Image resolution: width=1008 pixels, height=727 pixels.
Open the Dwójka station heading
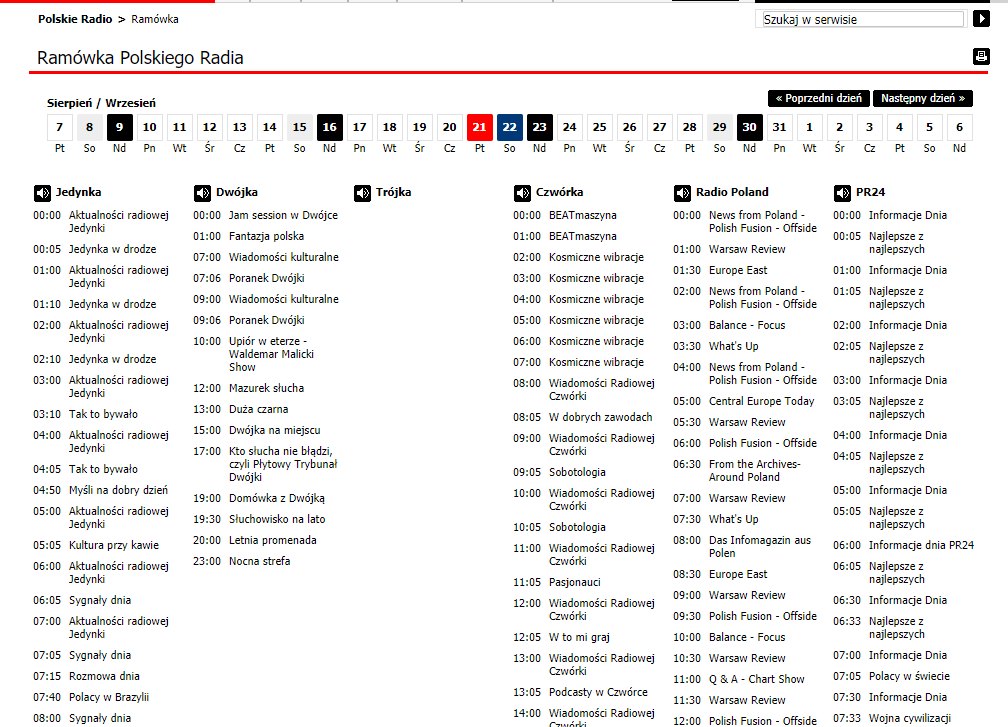pos(237,192)
